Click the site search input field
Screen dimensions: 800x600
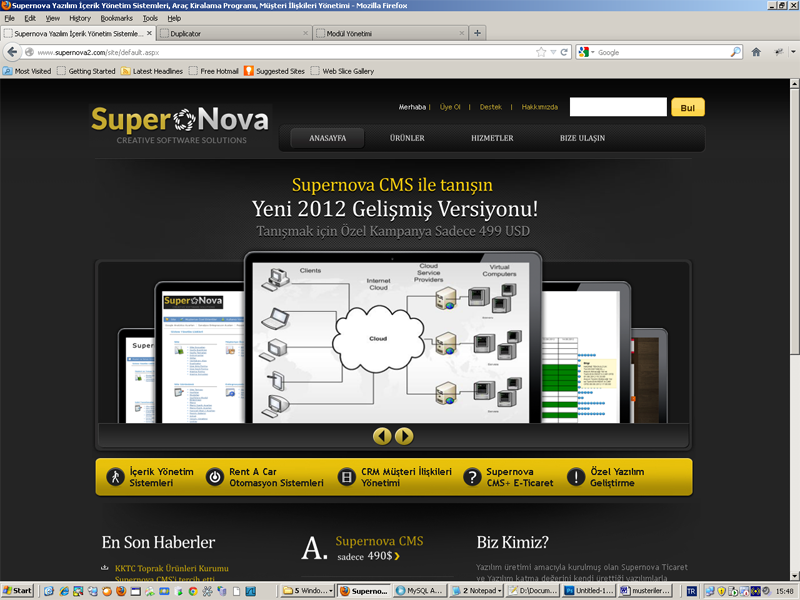pos(618,107)
